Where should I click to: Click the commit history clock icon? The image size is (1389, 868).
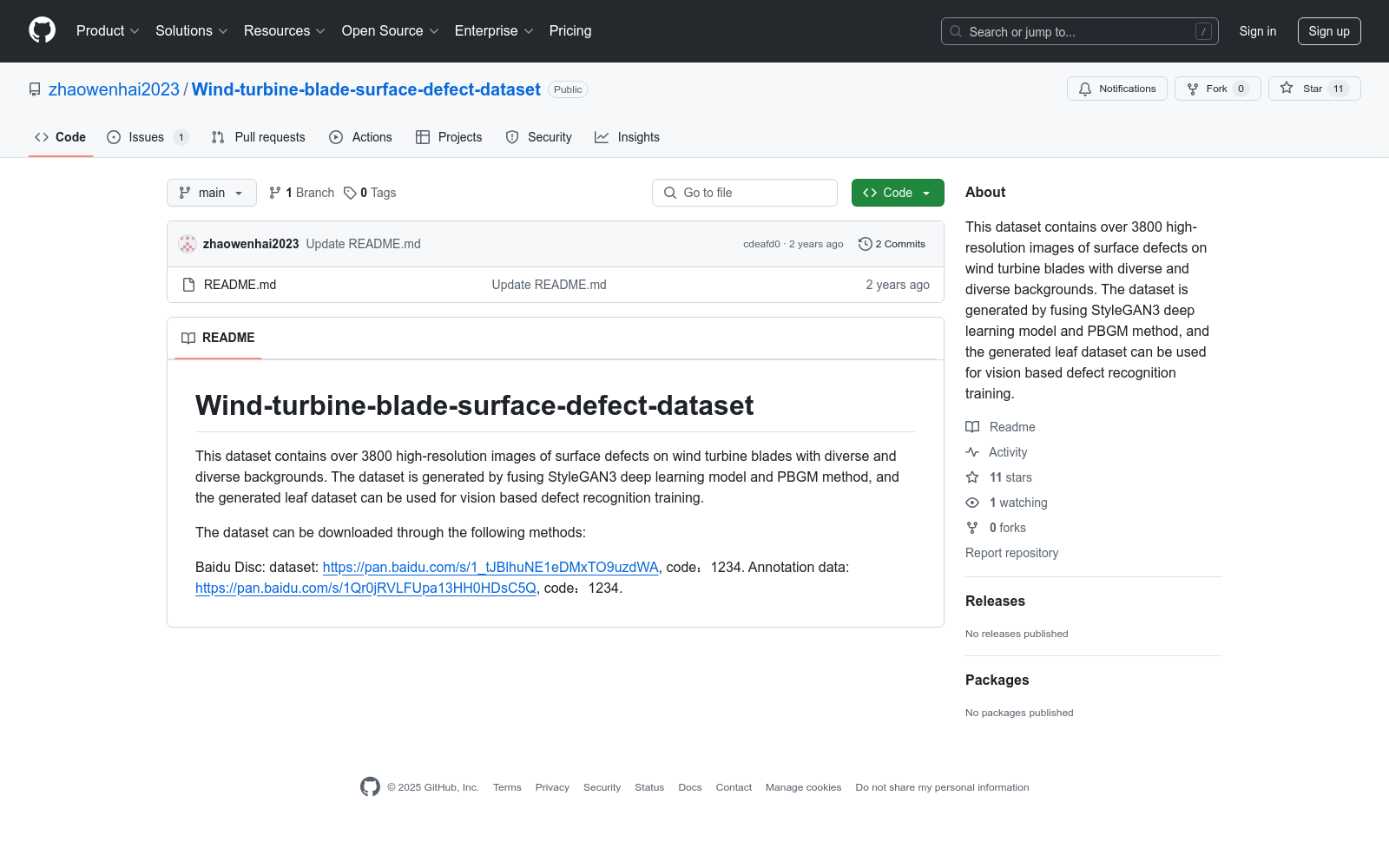click(x=865, y=244)
